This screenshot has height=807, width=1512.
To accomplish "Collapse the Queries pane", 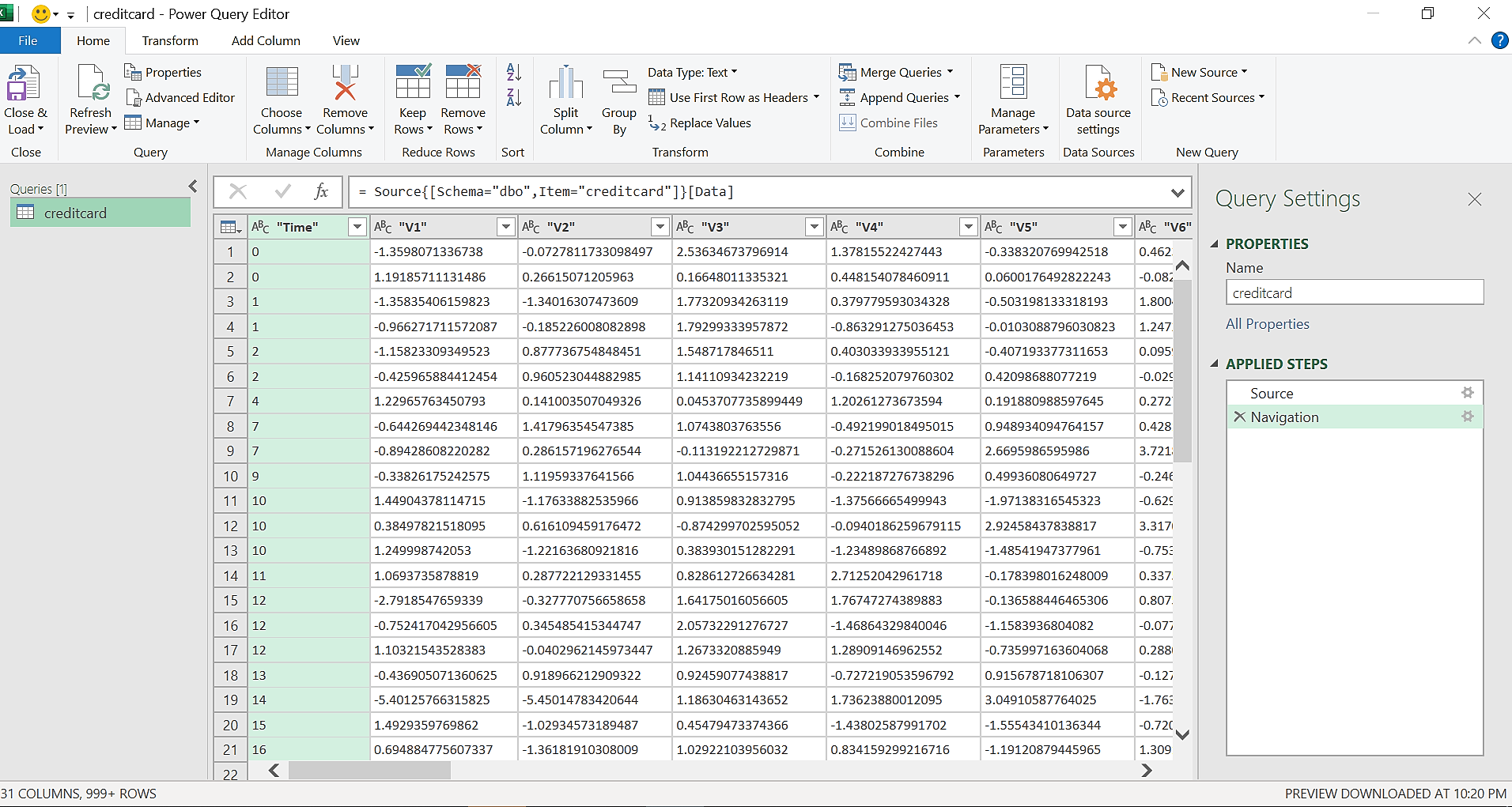I will (x=193, y=187).
